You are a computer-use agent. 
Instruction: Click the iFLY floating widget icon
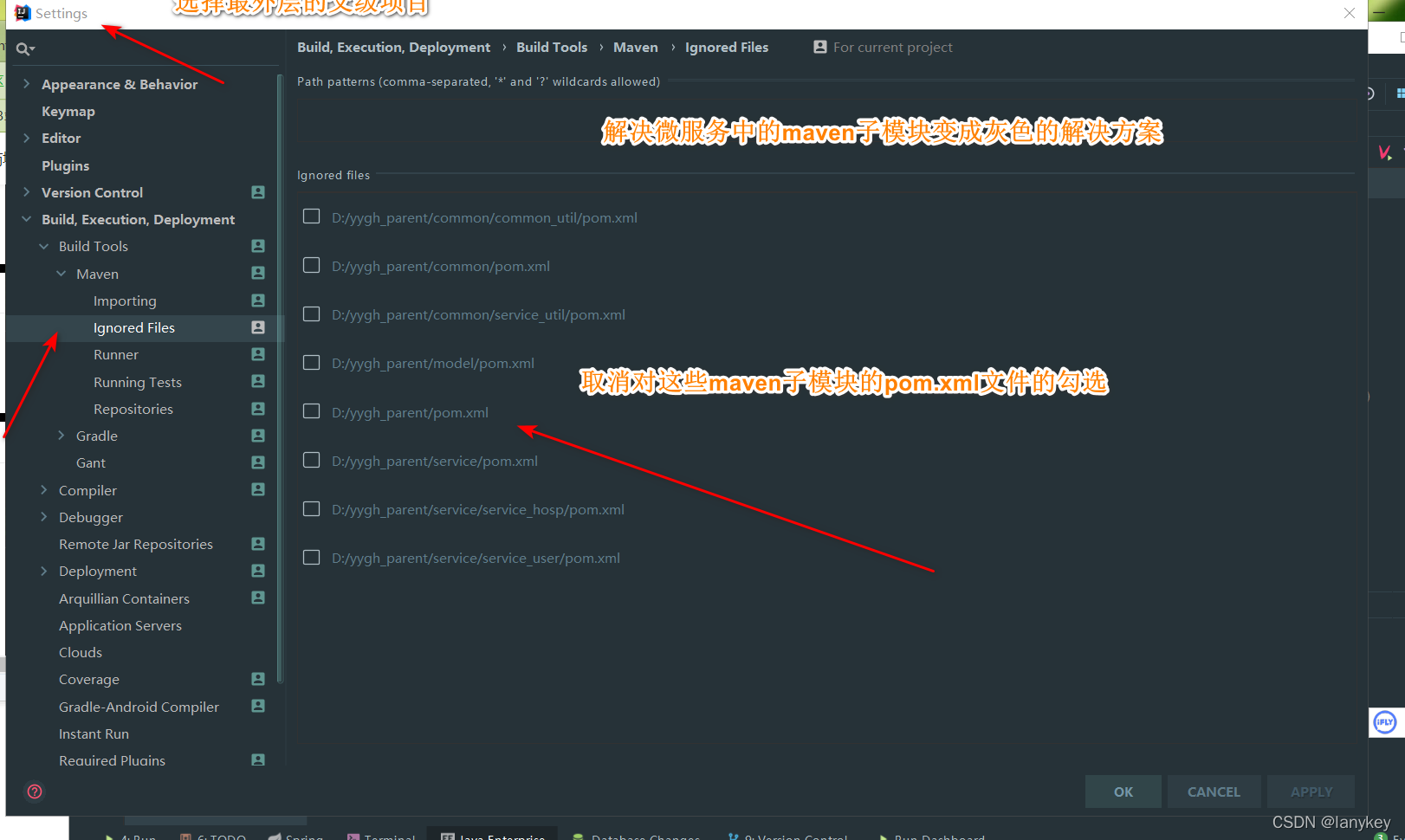pyautogui.click(x=1385, y=722)
